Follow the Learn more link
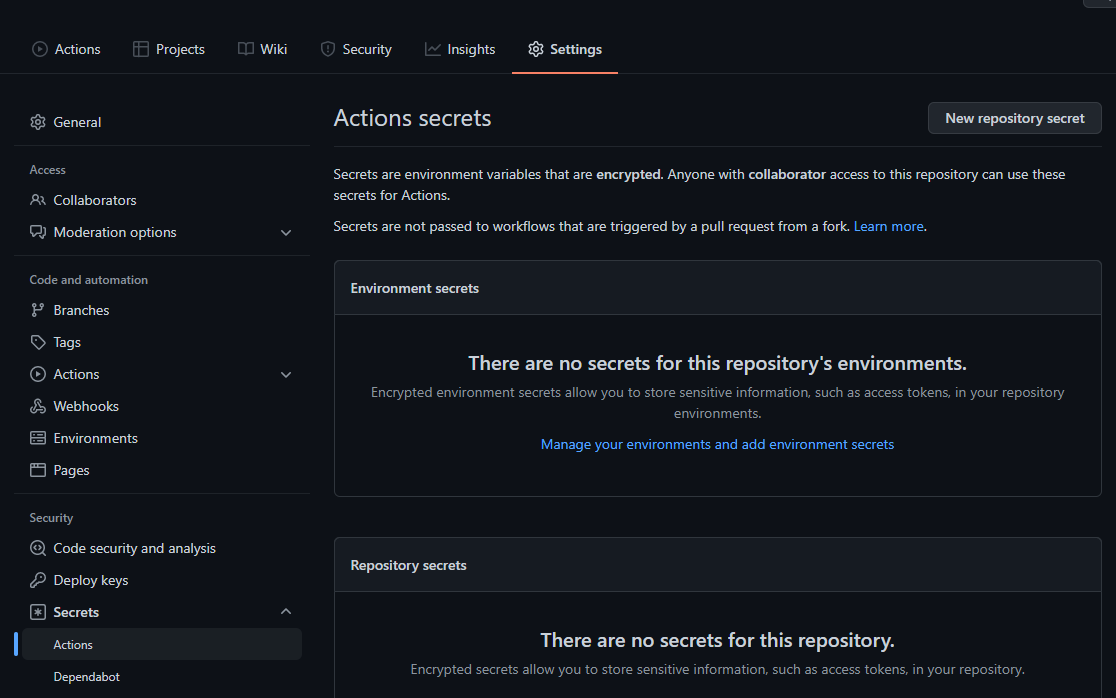 (x=888, y=226)
